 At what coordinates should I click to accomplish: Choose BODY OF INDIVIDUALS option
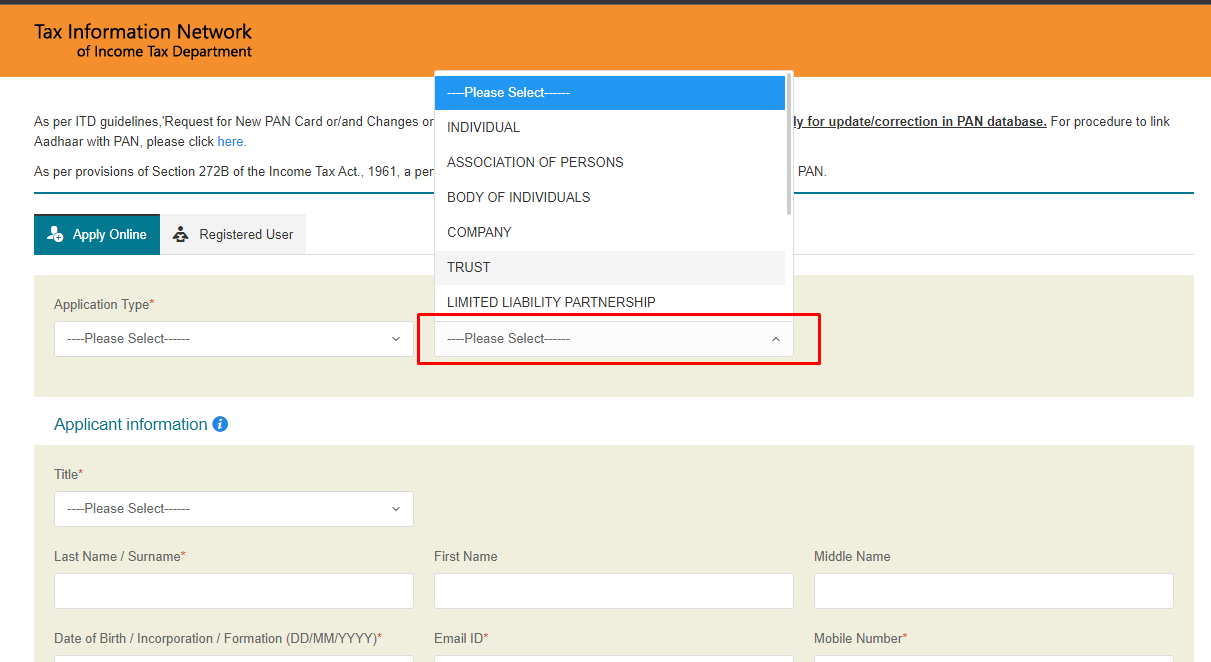518,197
